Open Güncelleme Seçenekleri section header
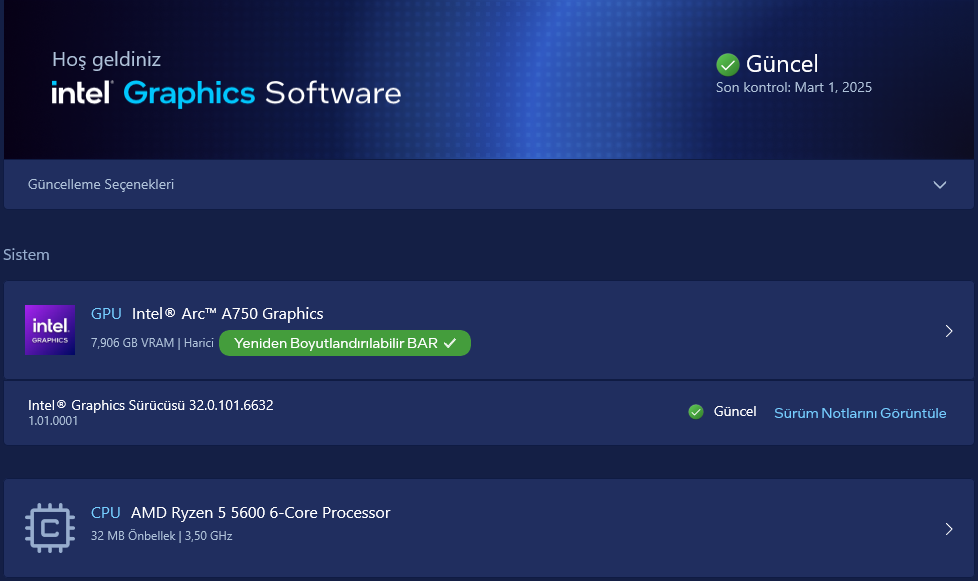This screenshot has height=581, width=978. (x=488, y=185)
